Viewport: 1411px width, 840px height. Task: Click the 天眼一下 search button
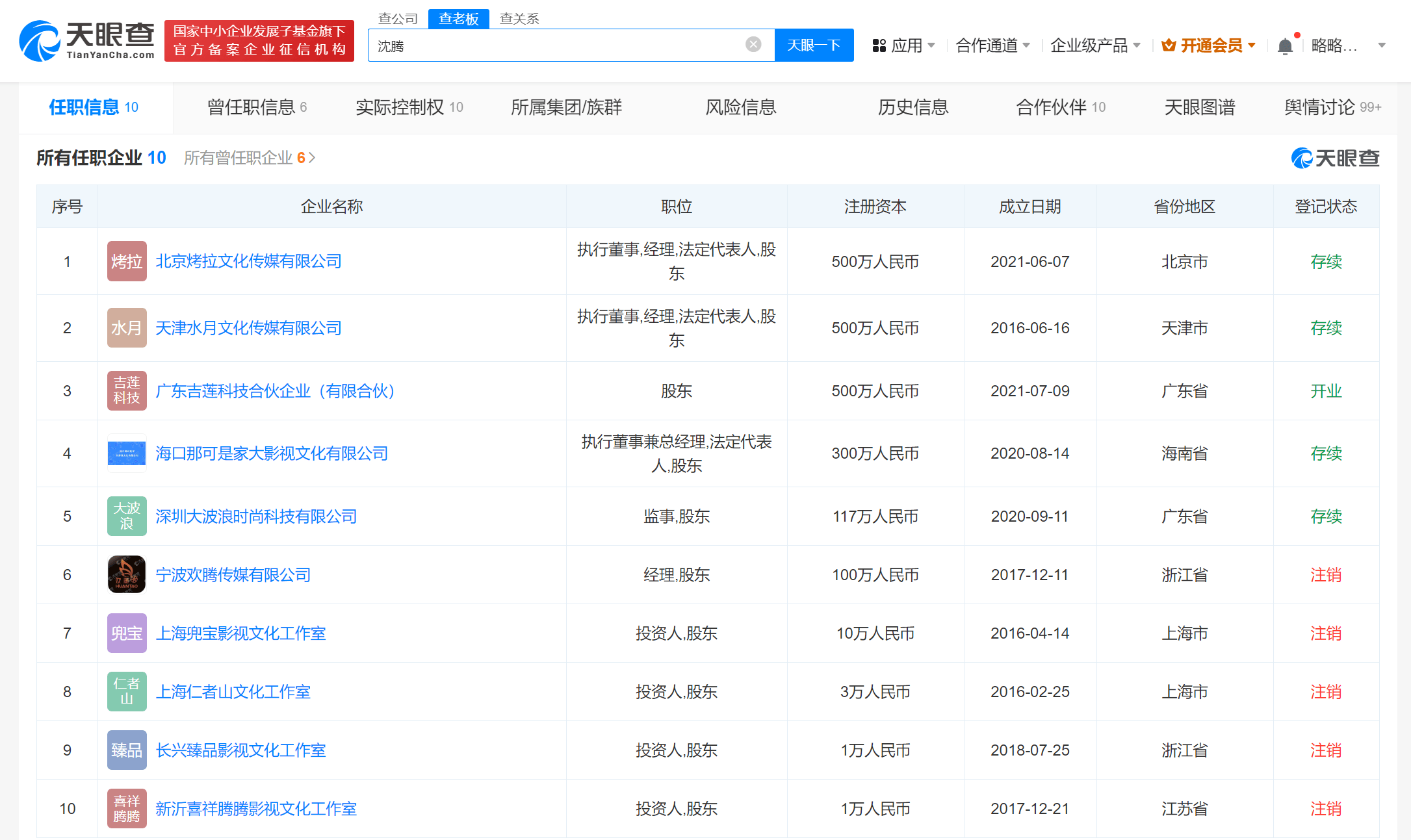pos(814,45)
